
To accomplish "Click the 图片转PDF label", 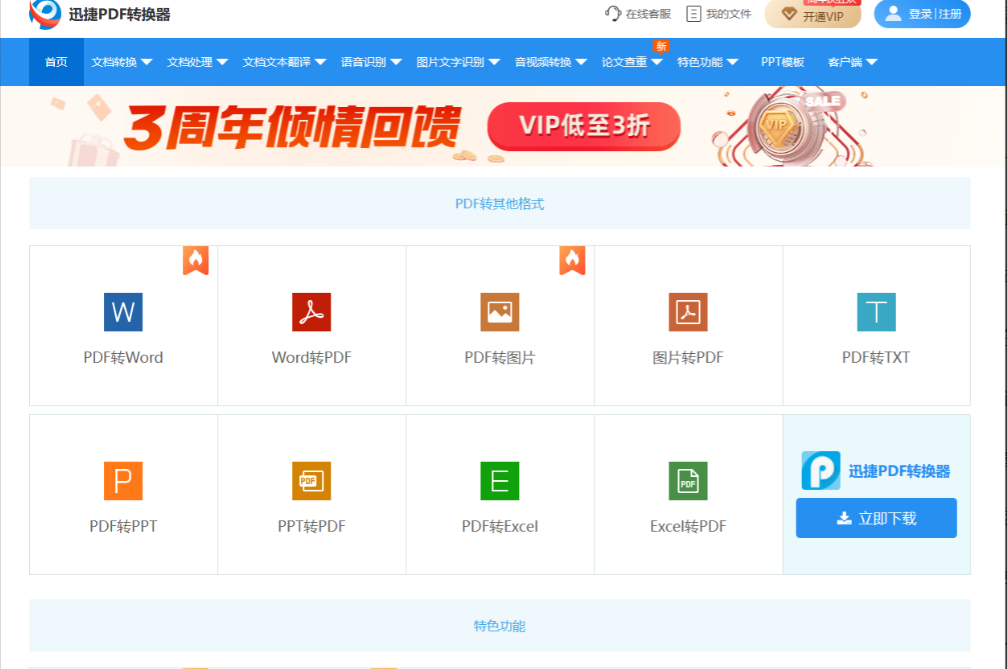I will [x=688, y=358].
